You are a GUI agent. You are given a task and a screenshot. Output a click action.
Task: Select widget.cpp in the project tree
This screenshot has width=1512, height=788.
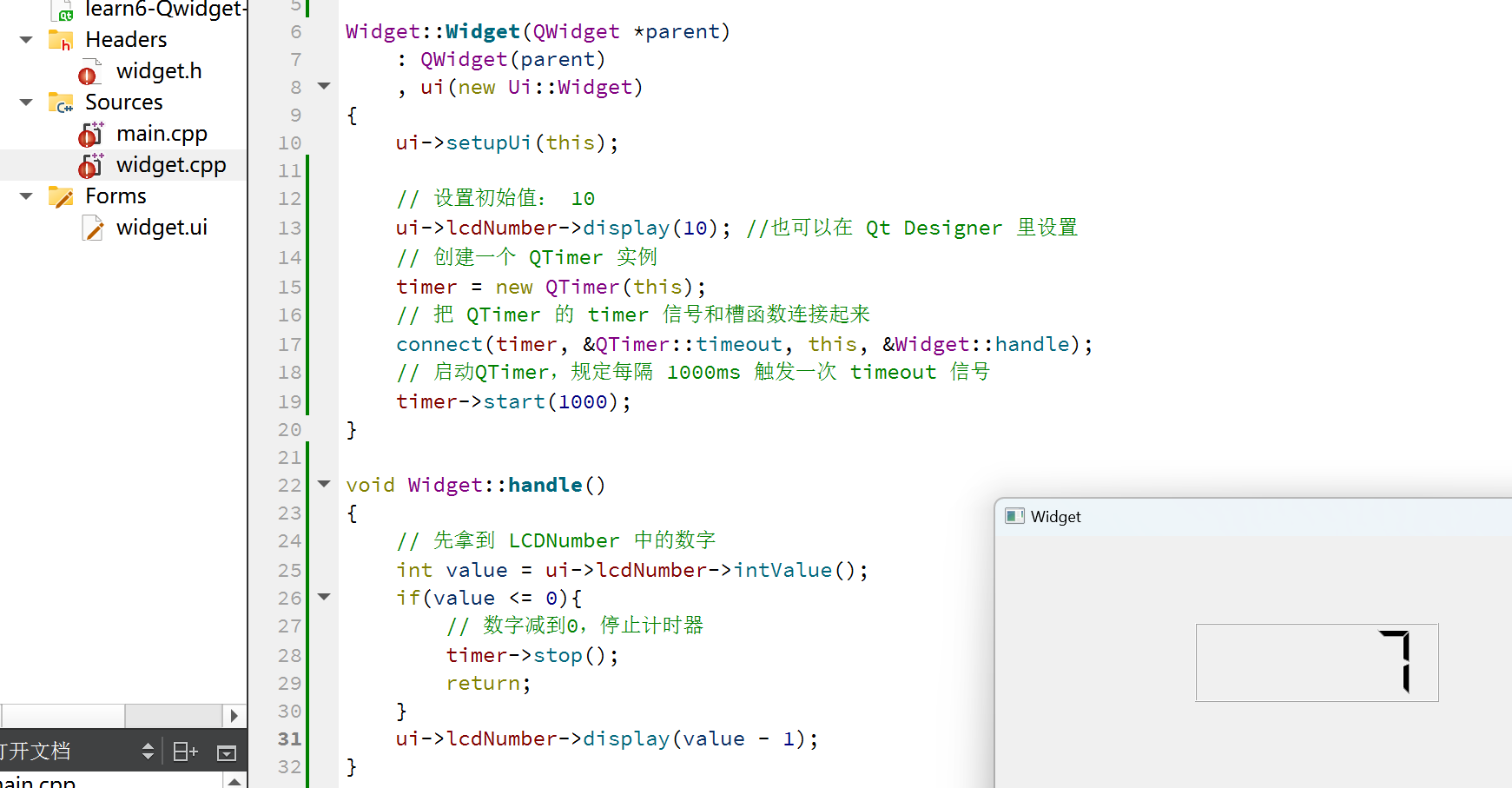tap(171, 165)
